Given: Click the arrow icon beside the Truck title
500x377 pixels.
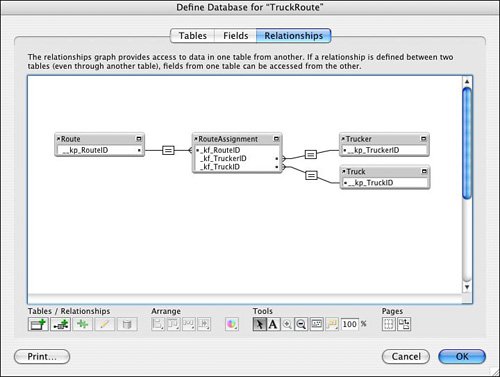Looking at the screenshot, I should pyautogui.click(x=344, y=171).
